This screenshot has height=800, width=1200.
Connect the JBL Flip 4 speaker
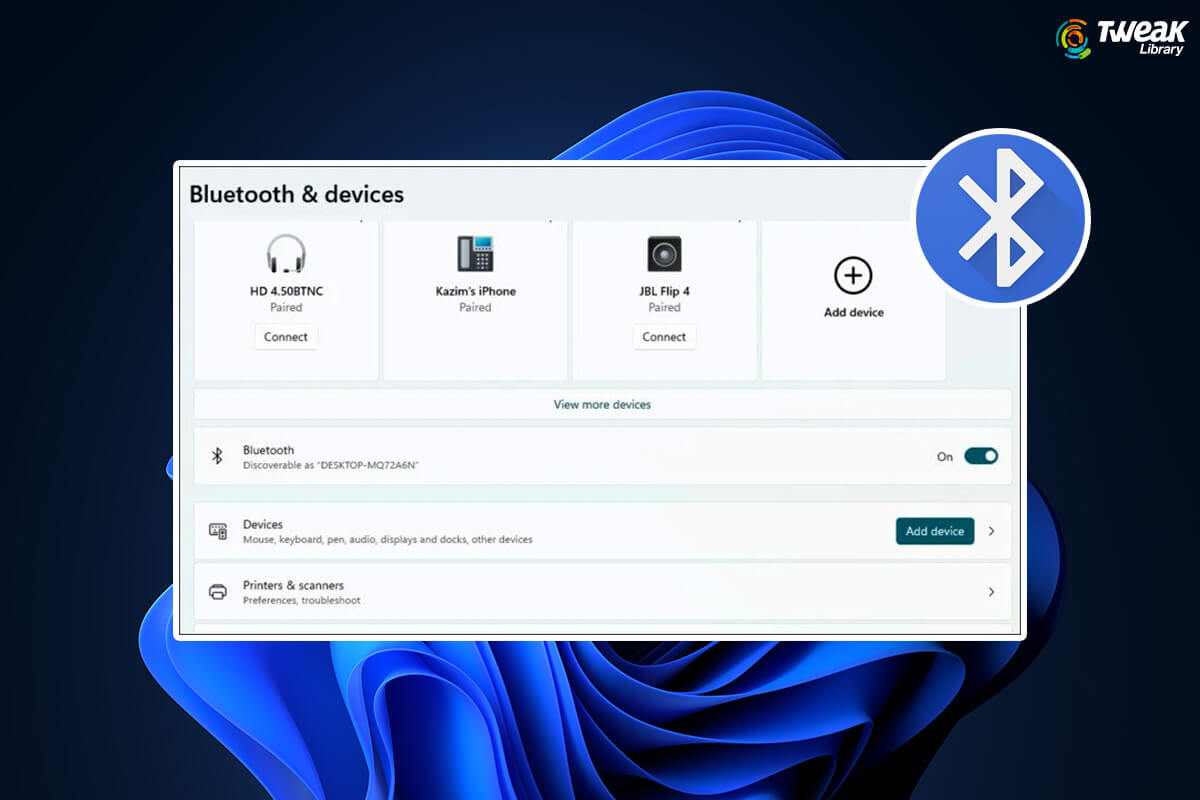(x=664, y=337)
